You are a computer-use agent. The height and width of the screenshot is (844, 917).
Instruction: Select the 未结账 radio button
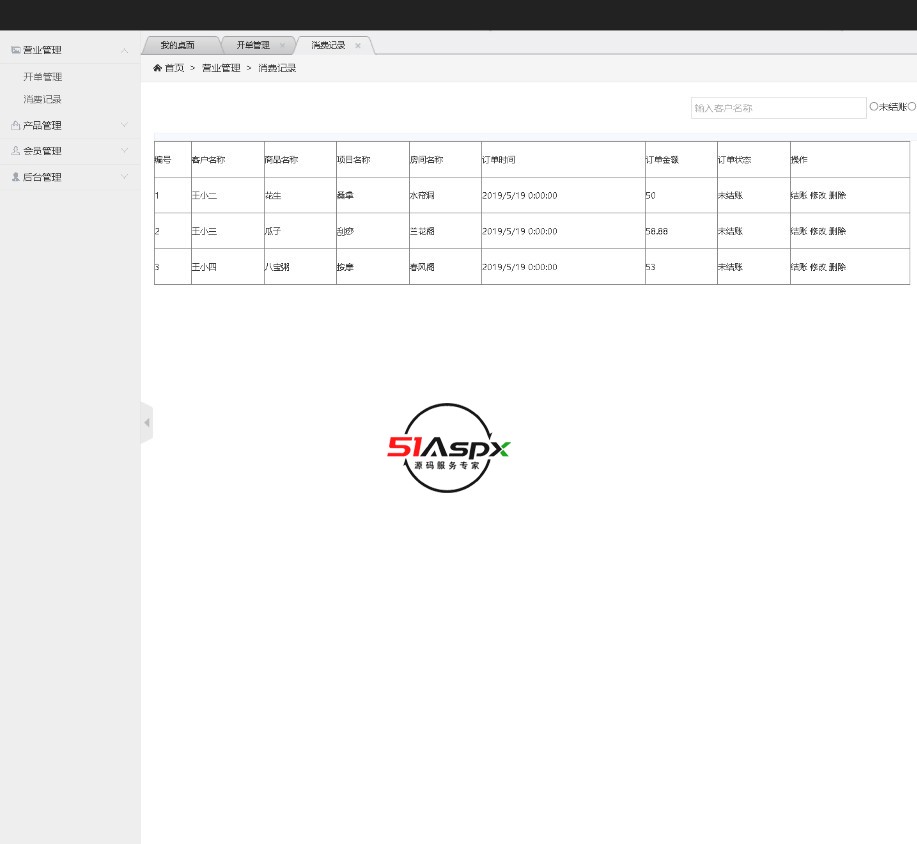point(874,106)
